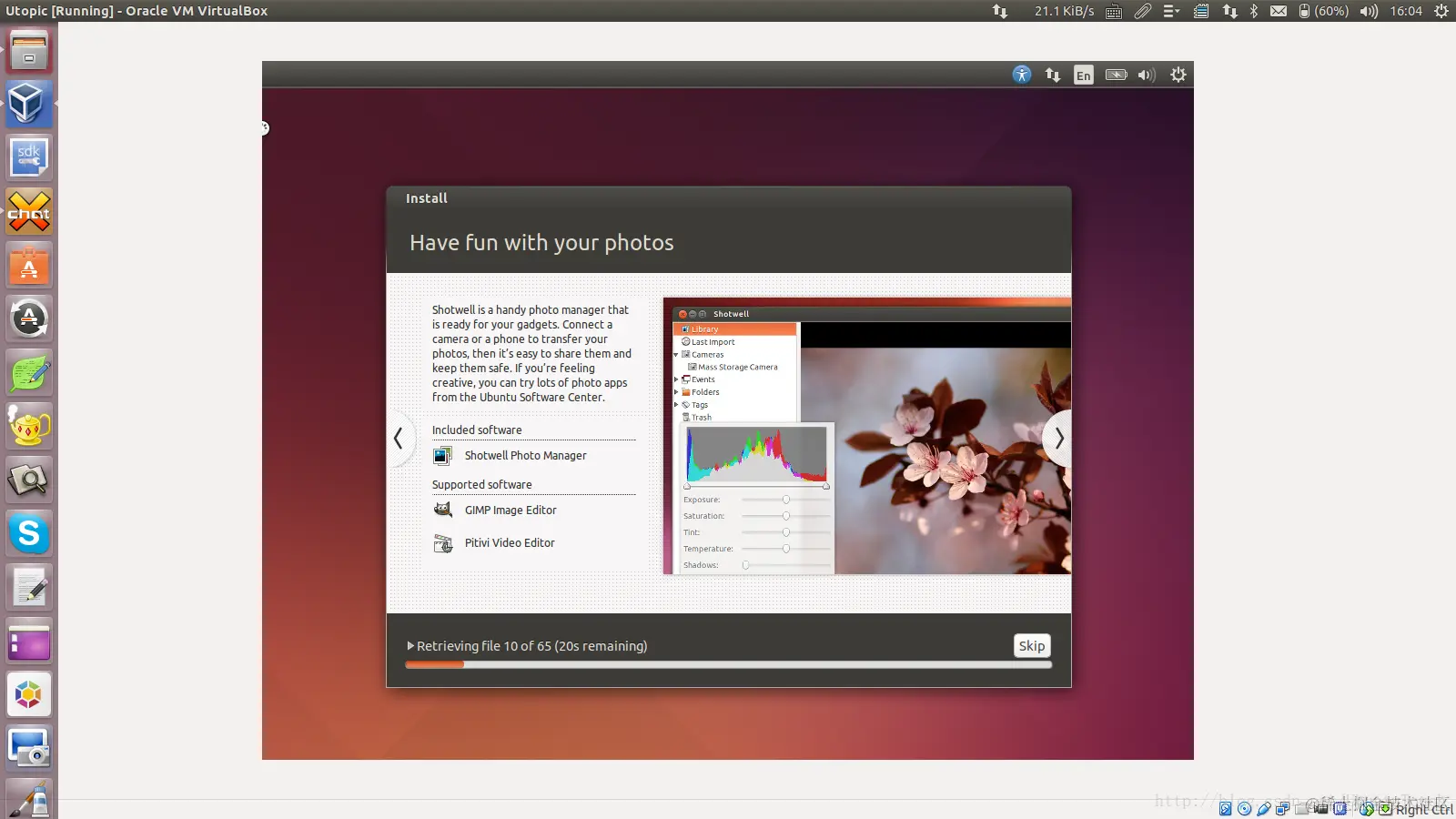
Task: Click the Shotwell Photo Manager icon
Action: point(443,456)
